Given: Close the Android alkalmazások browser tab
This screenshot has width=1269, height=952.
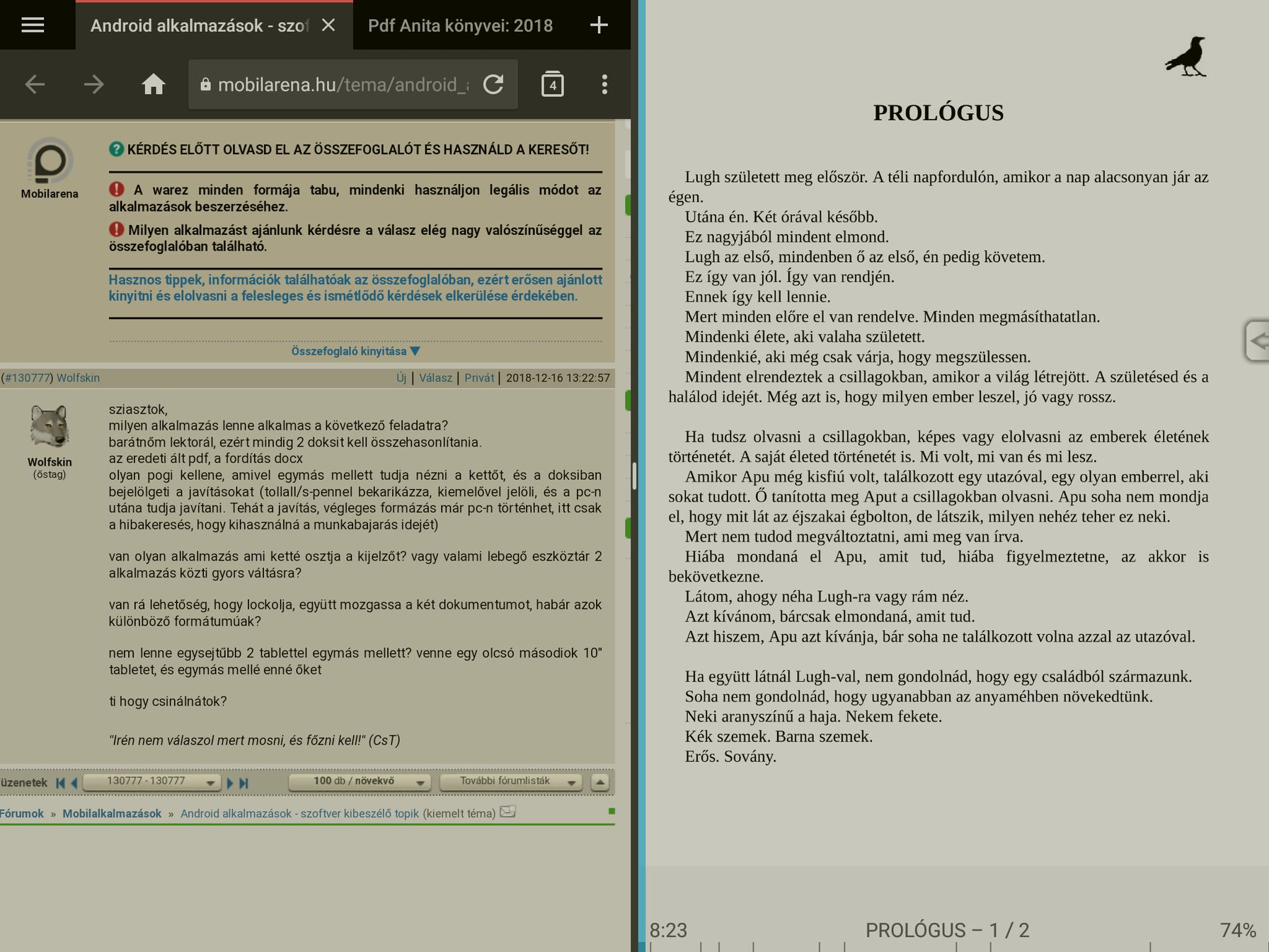Looking at the screenshot, I should (328, 25).
